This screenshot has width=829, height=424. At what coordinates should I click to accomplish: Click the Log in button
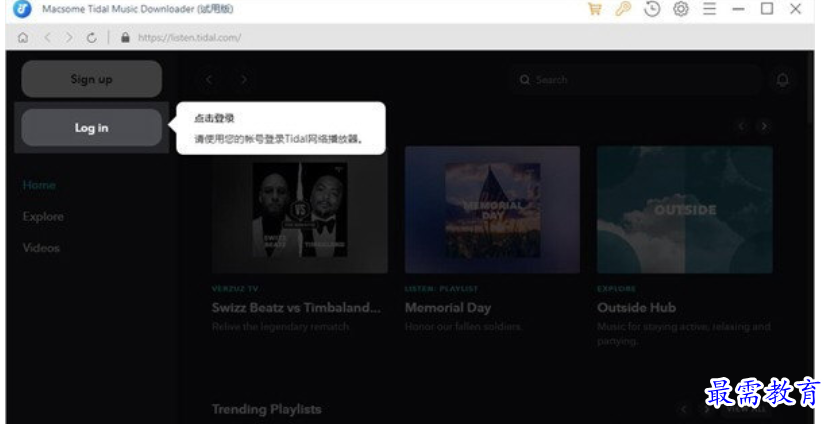pos(91,128)
